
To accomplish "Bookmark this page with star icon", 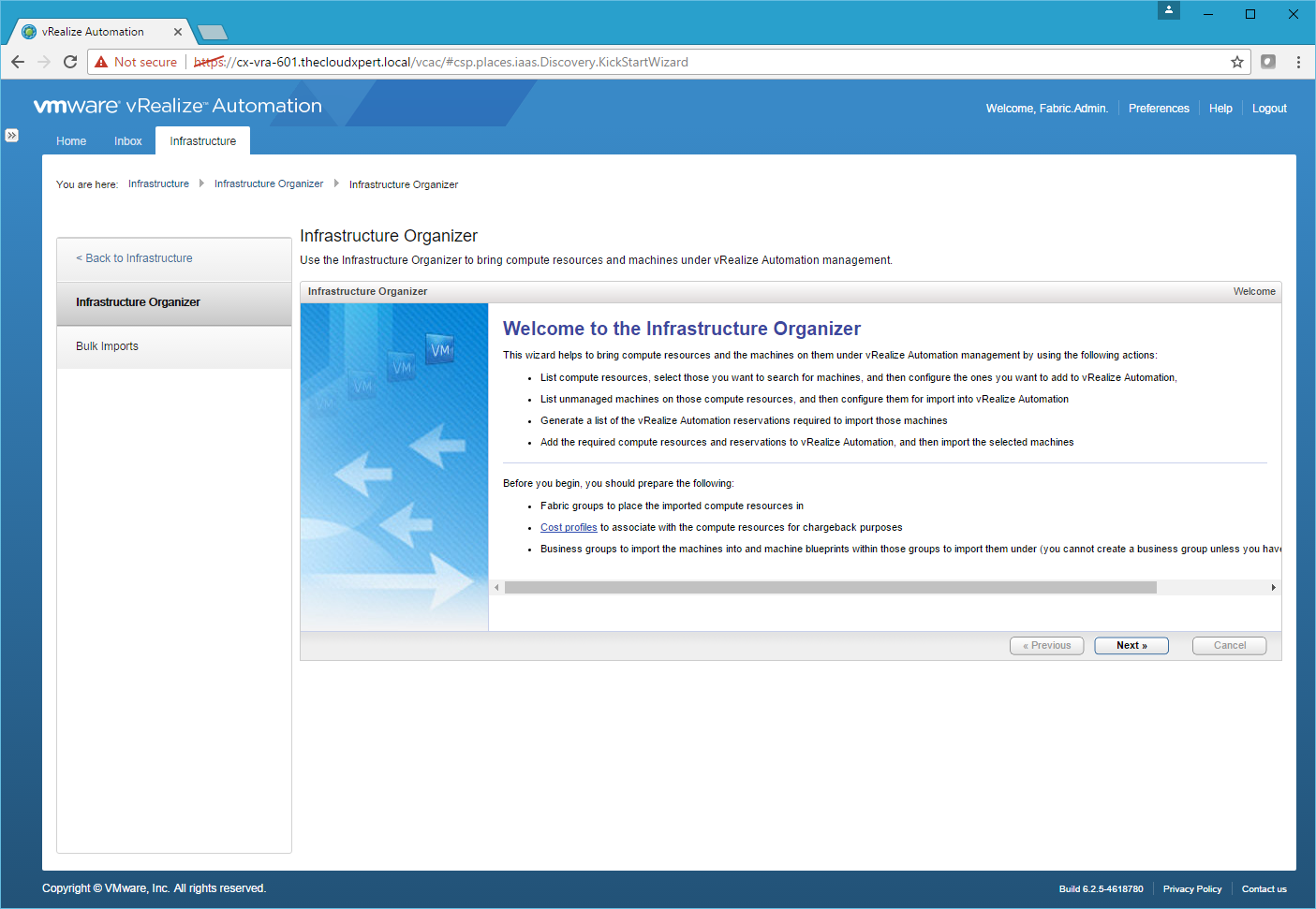I will point(1236,62).
